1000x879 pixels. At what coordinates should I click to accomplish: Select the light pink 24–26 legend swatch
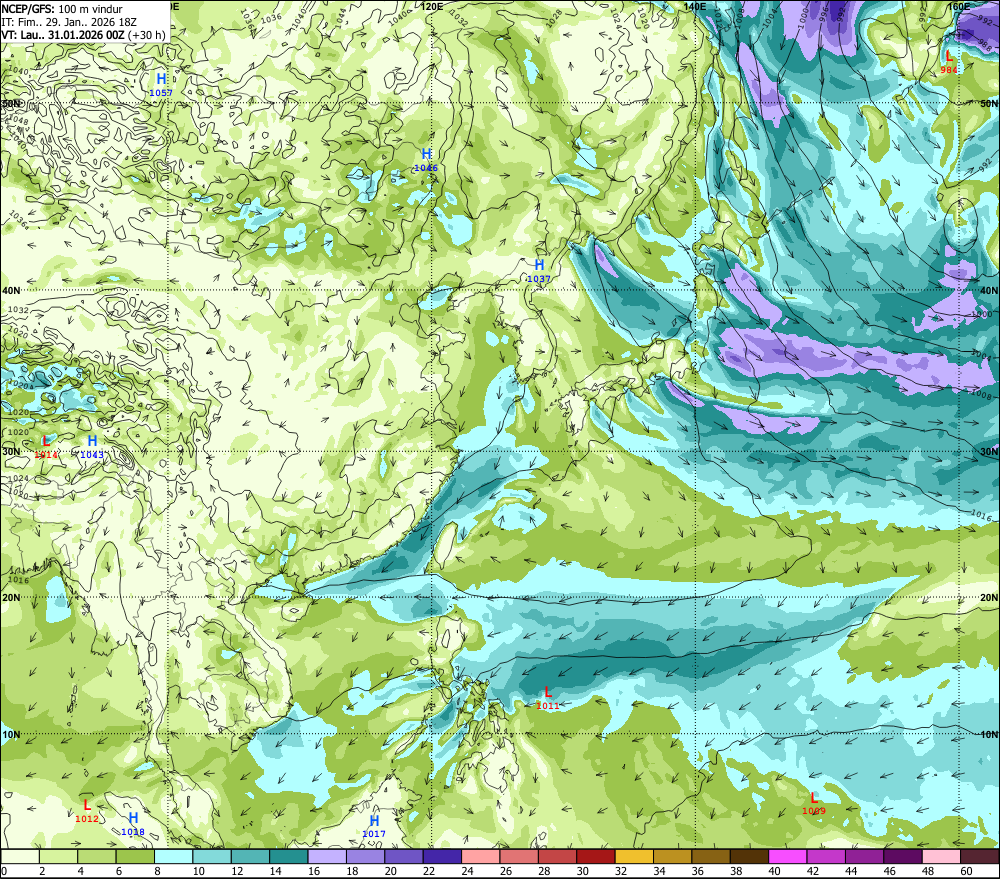(x=481, y=856)
